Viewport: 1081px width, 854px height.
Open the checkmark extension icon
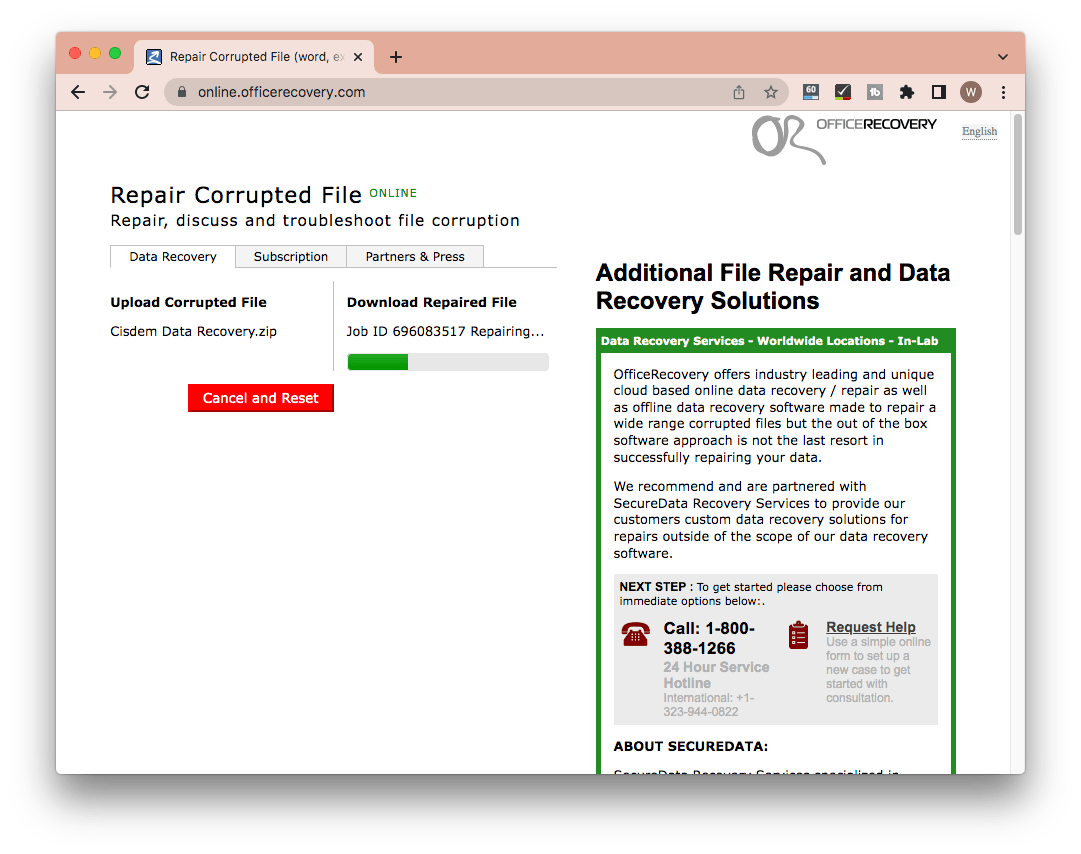[842, 92]
